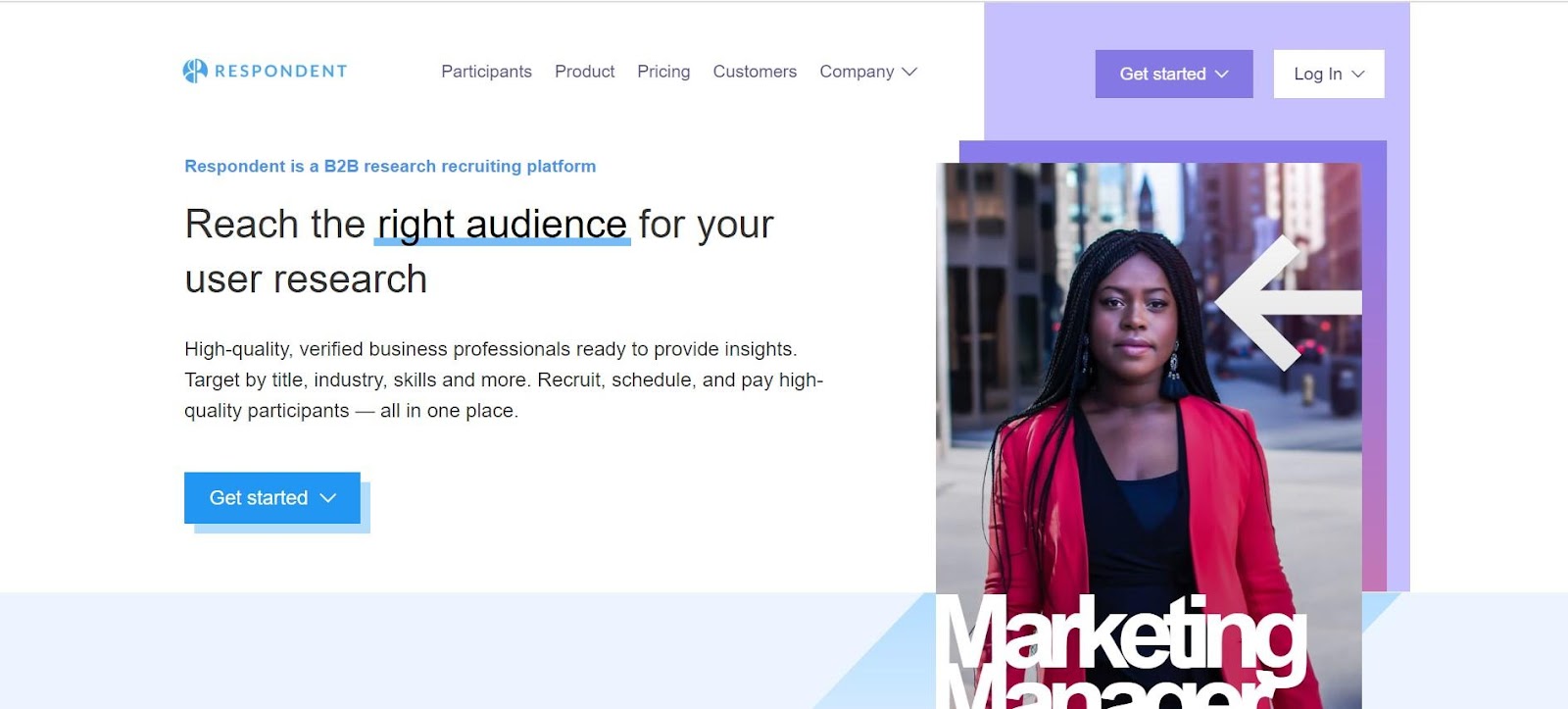The image size is (1568, 709).
Task: Click the chevron in purple Get started button
Action: point(1221,74)
